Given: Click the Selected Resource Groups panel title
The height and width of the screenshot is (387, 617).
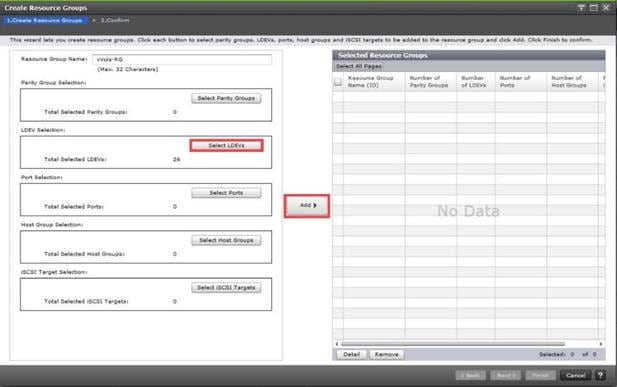Looking at the screenshot, I should tap(382, 56).
